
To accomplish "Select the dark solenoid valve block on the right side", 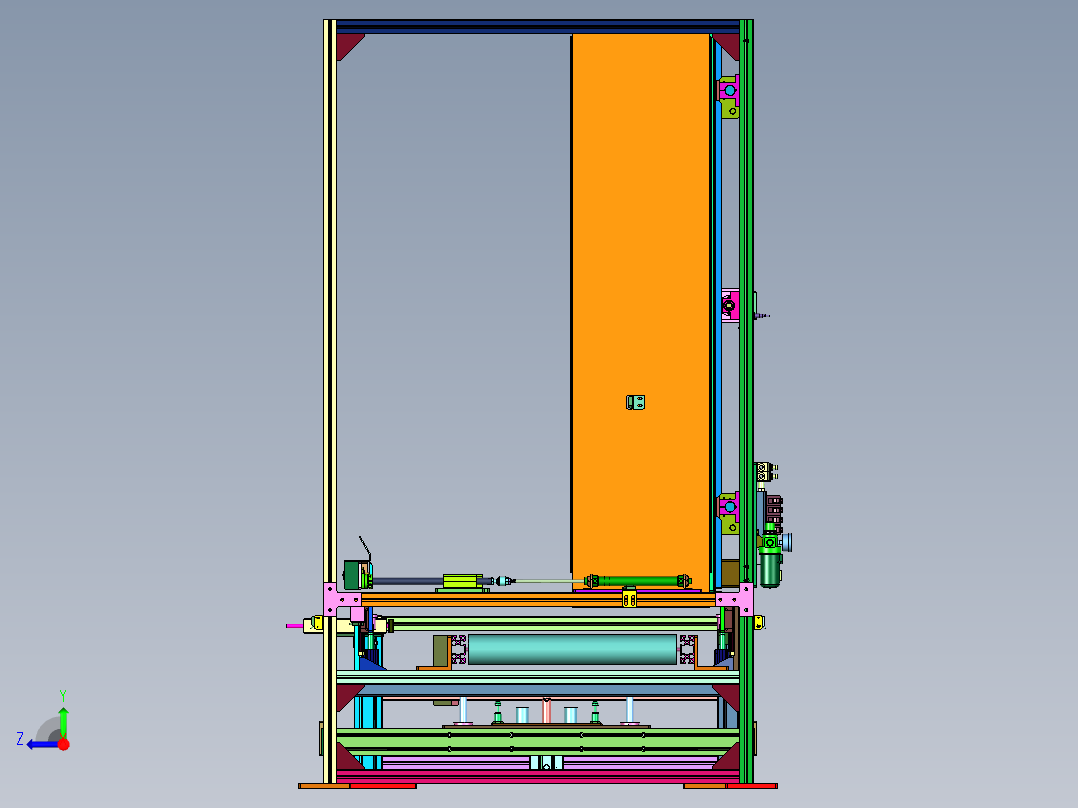I will coord(773,510).
